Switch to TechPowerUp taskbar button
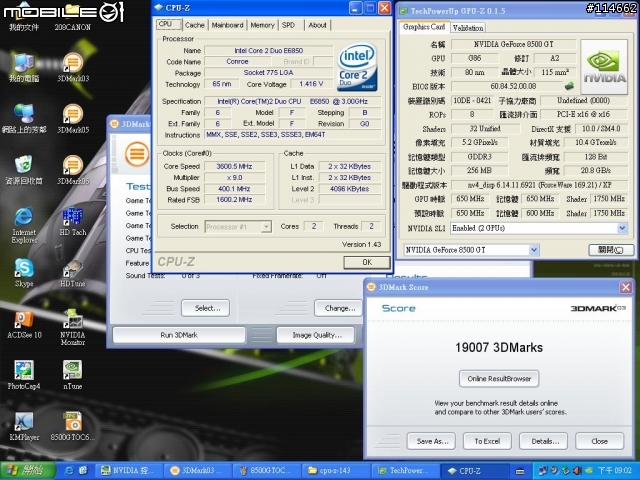This screenshot has width=640, height=480. 407,471
